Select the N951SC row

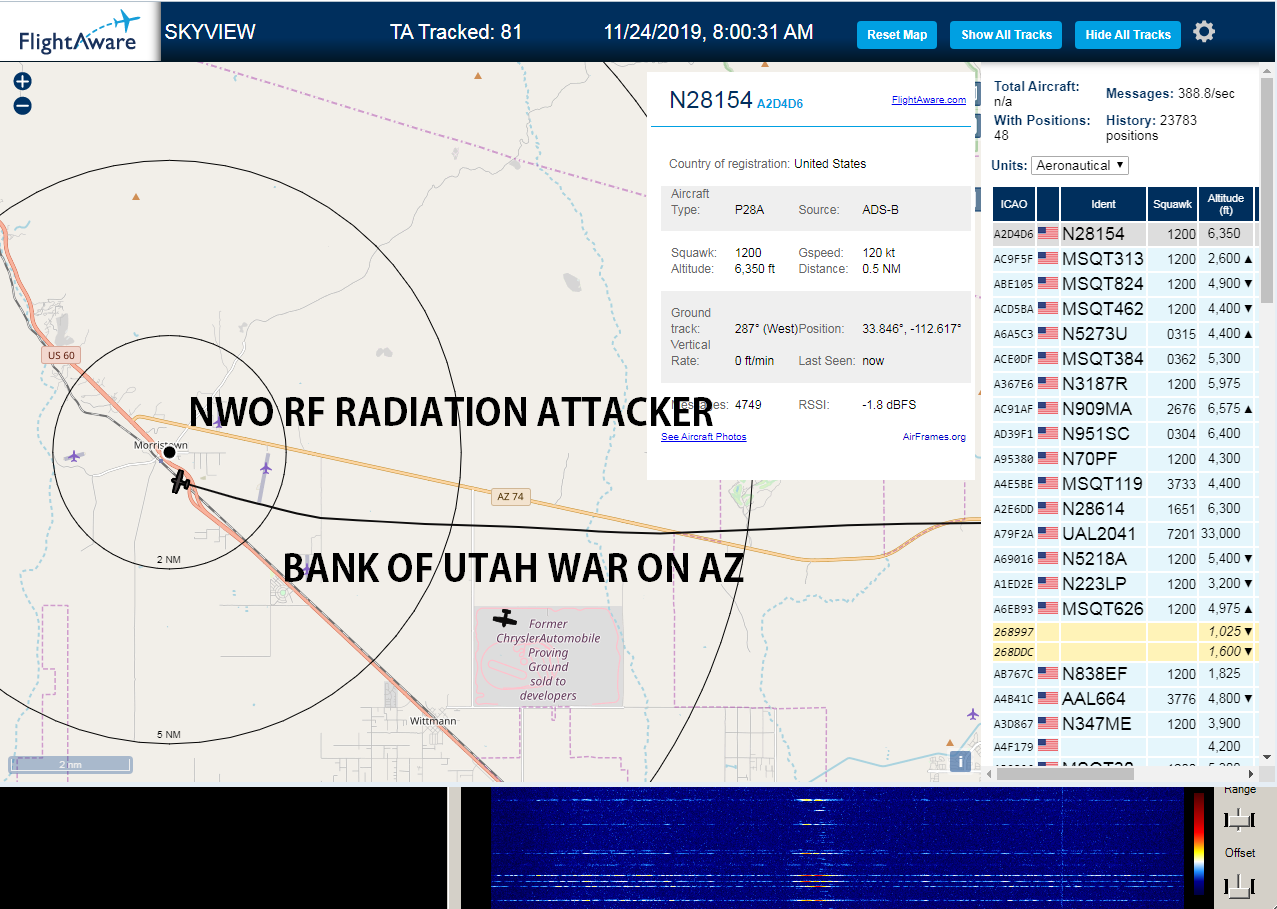pyautogui.click(x=1124, y=434)
